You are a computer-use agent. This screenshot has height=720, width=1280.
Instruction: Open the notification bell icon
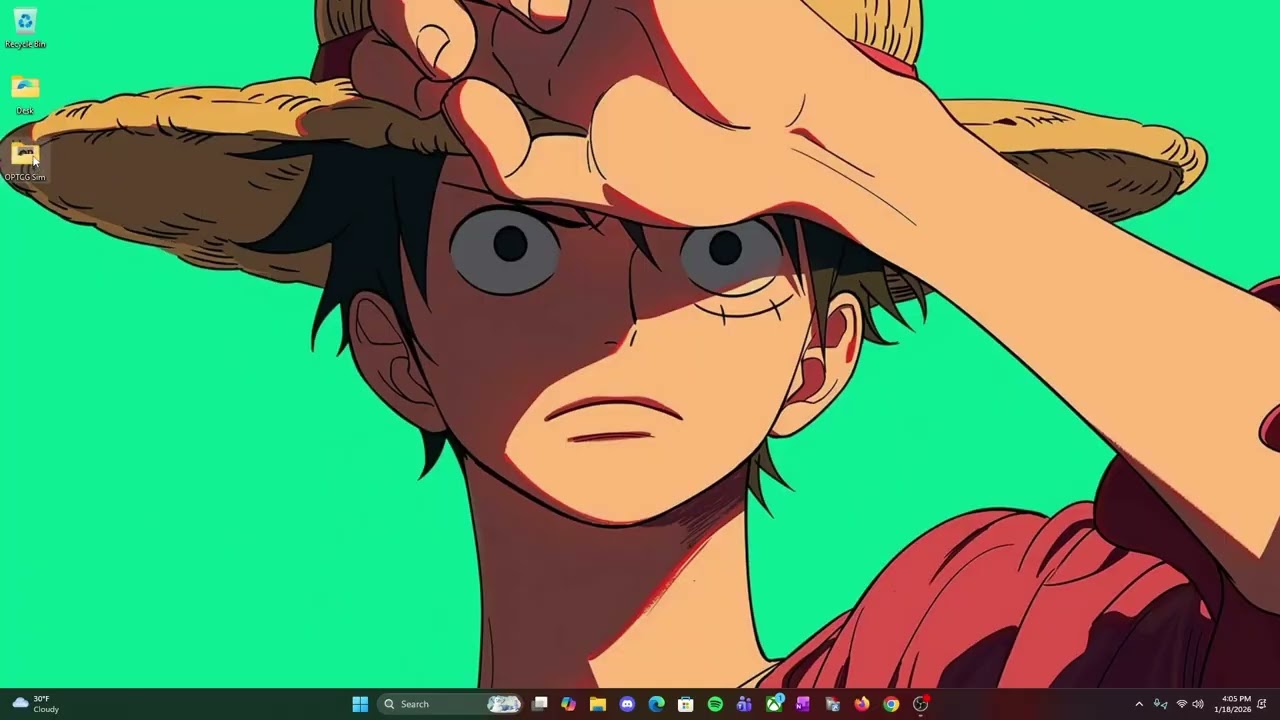pos(1262,704)
